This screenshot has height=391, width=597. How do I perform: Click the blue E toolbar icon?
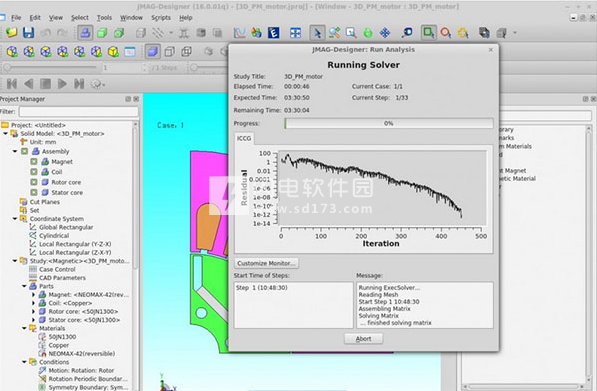tap(273, 33)
